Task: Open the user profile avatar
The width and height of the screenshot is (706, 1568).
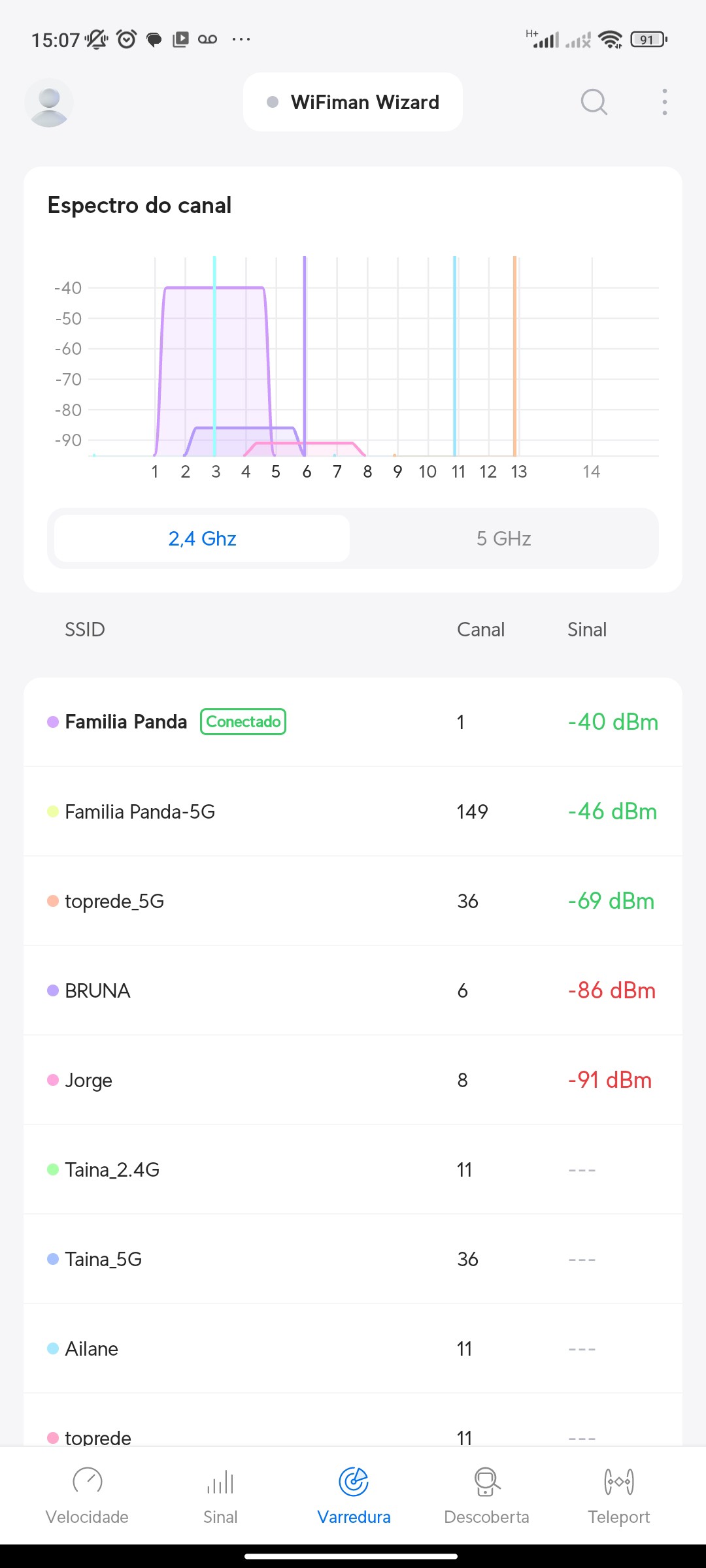Action: [x=49, y=103]
